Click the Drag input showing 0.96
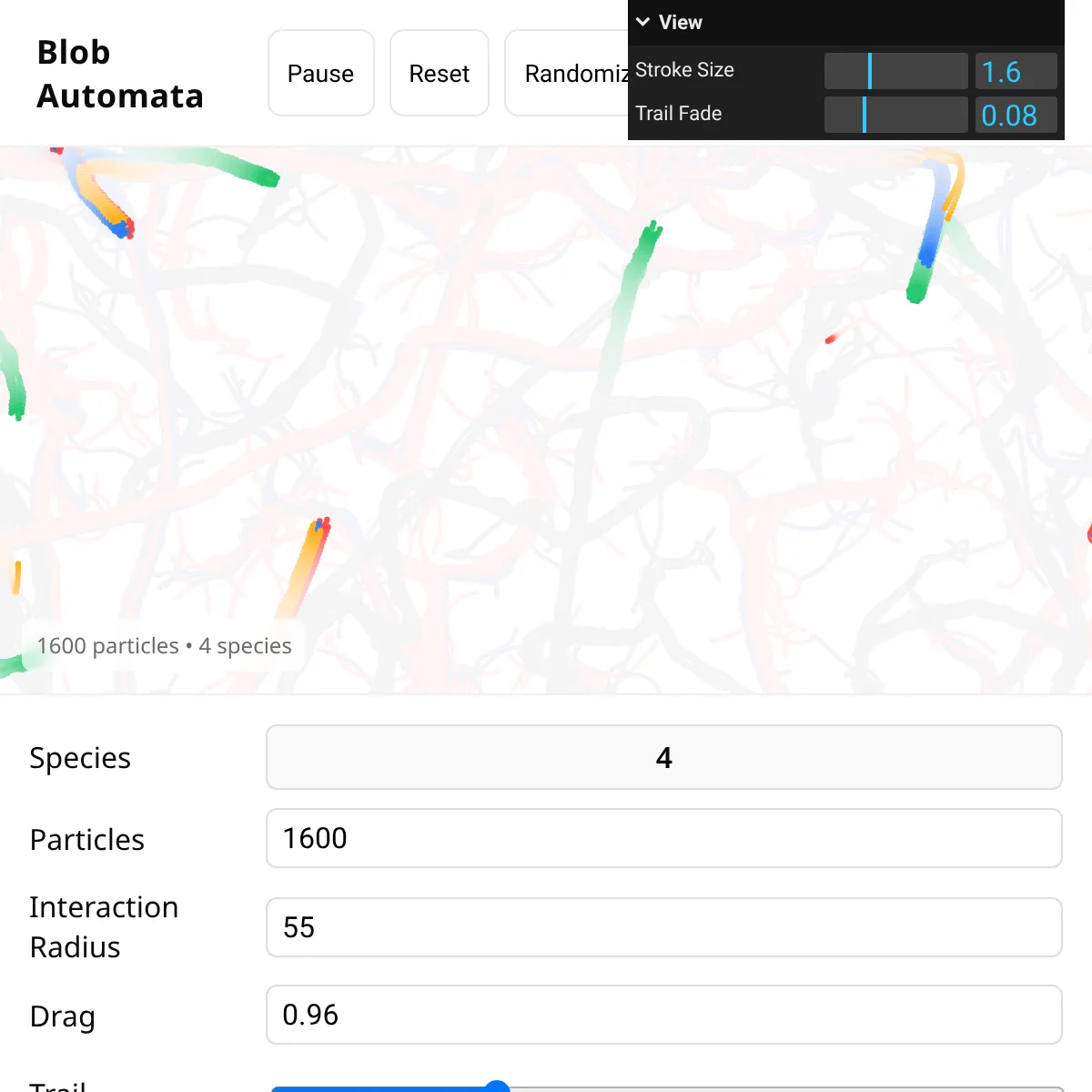Image resolution: width=1092 pixels, height=1092 pixels. pos(663,1015)
